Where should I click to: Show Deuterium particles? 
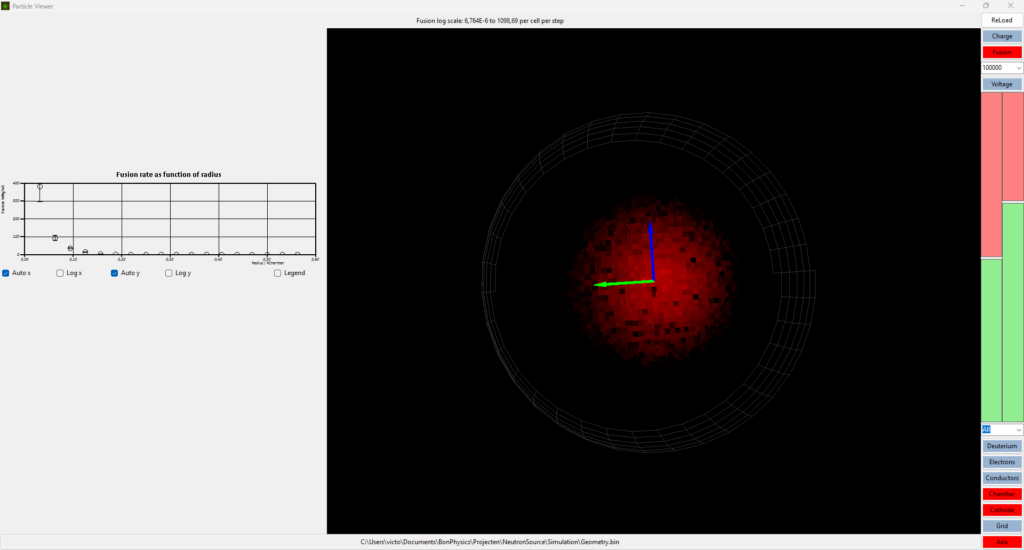click(x=1001, y=446)
